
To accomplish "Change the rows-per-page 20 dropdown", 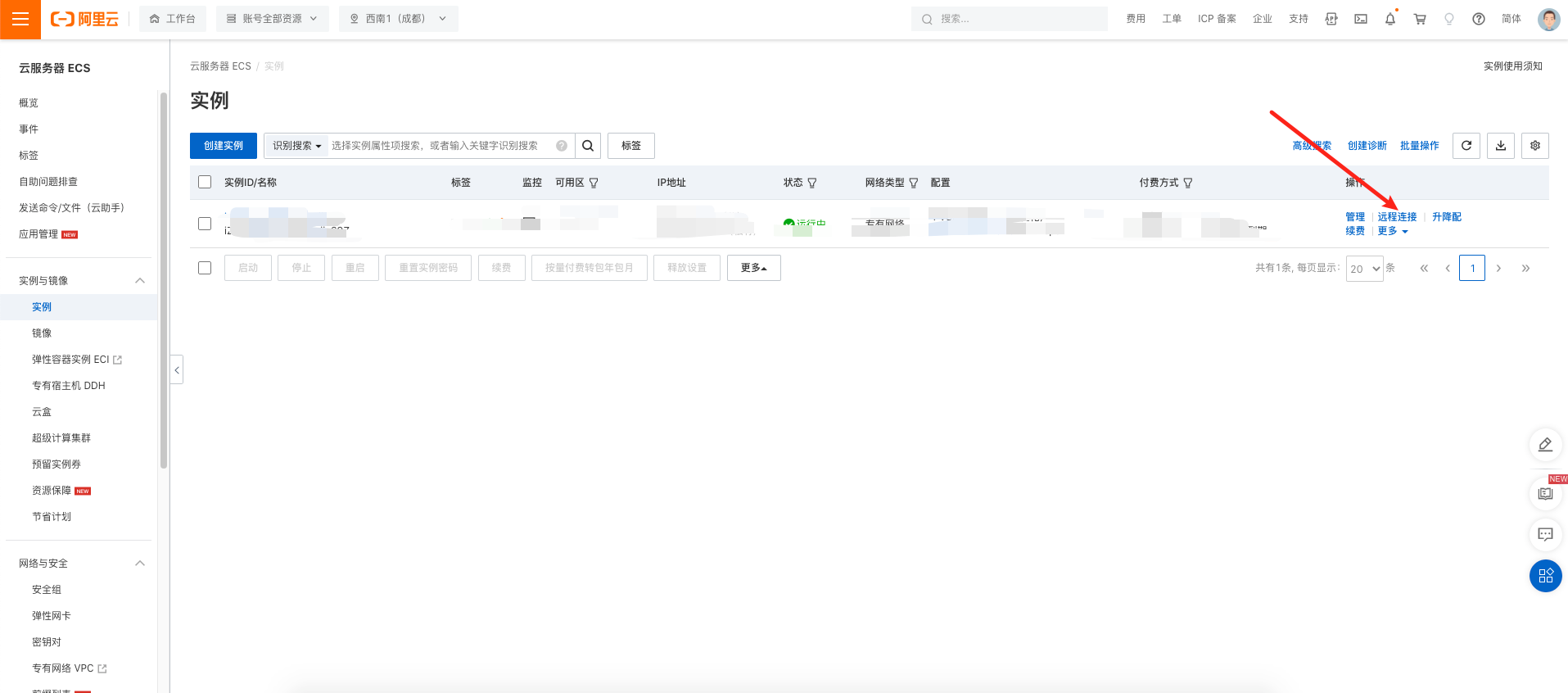I will (x=1364, y=269).
